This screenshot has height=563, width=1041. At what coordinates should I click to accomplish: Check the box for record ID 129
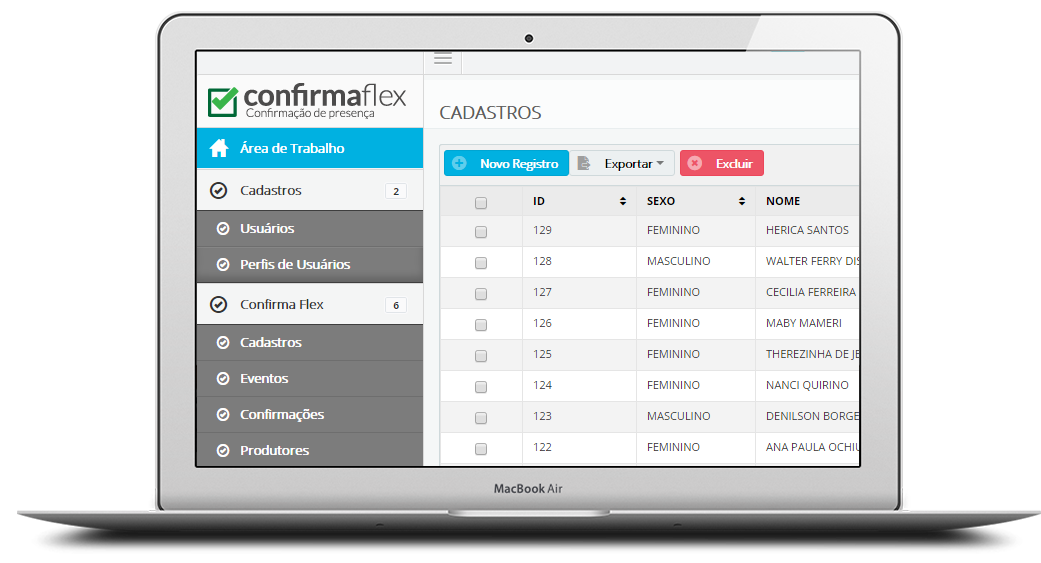coord(481,231)
